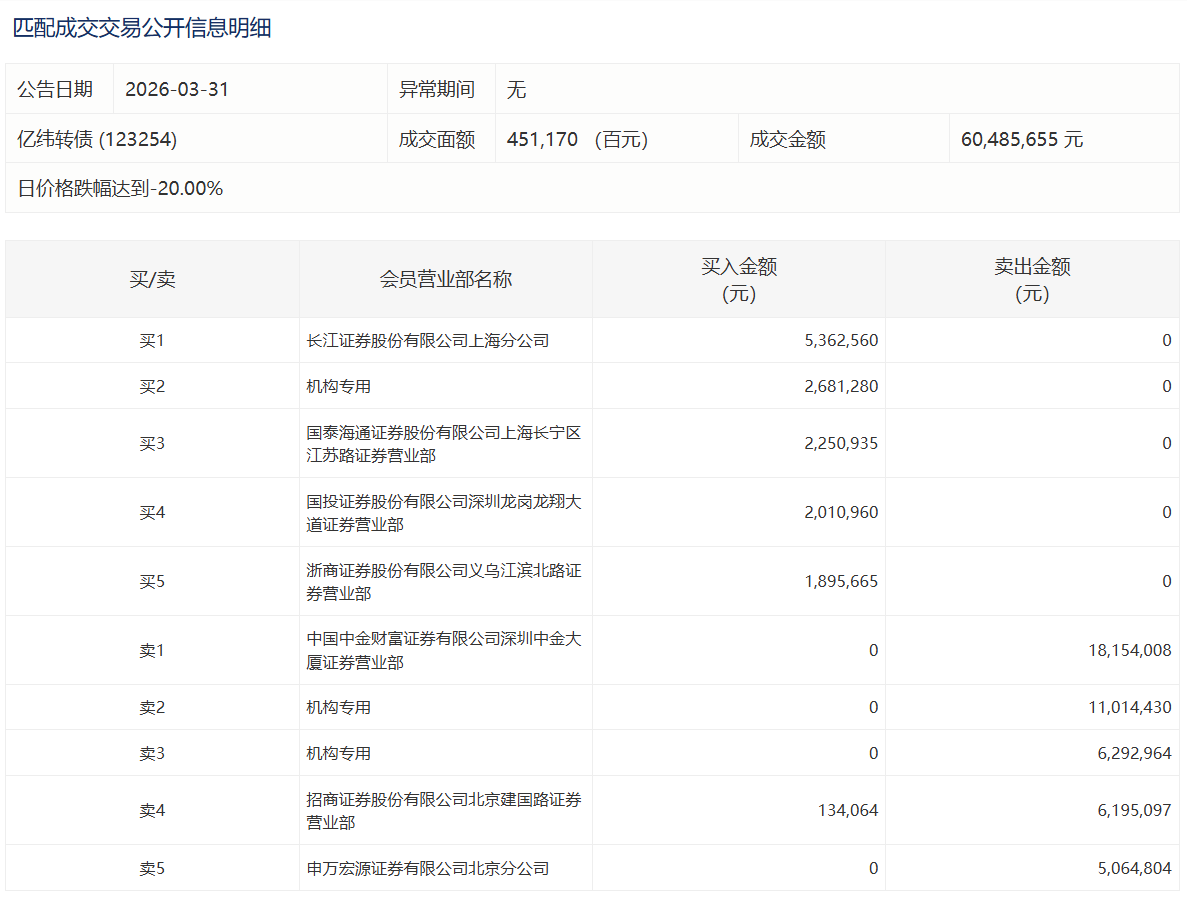Select the 机构专用 entry in row 卖3
Viewport: 1187px width, 900px height.
339,753
